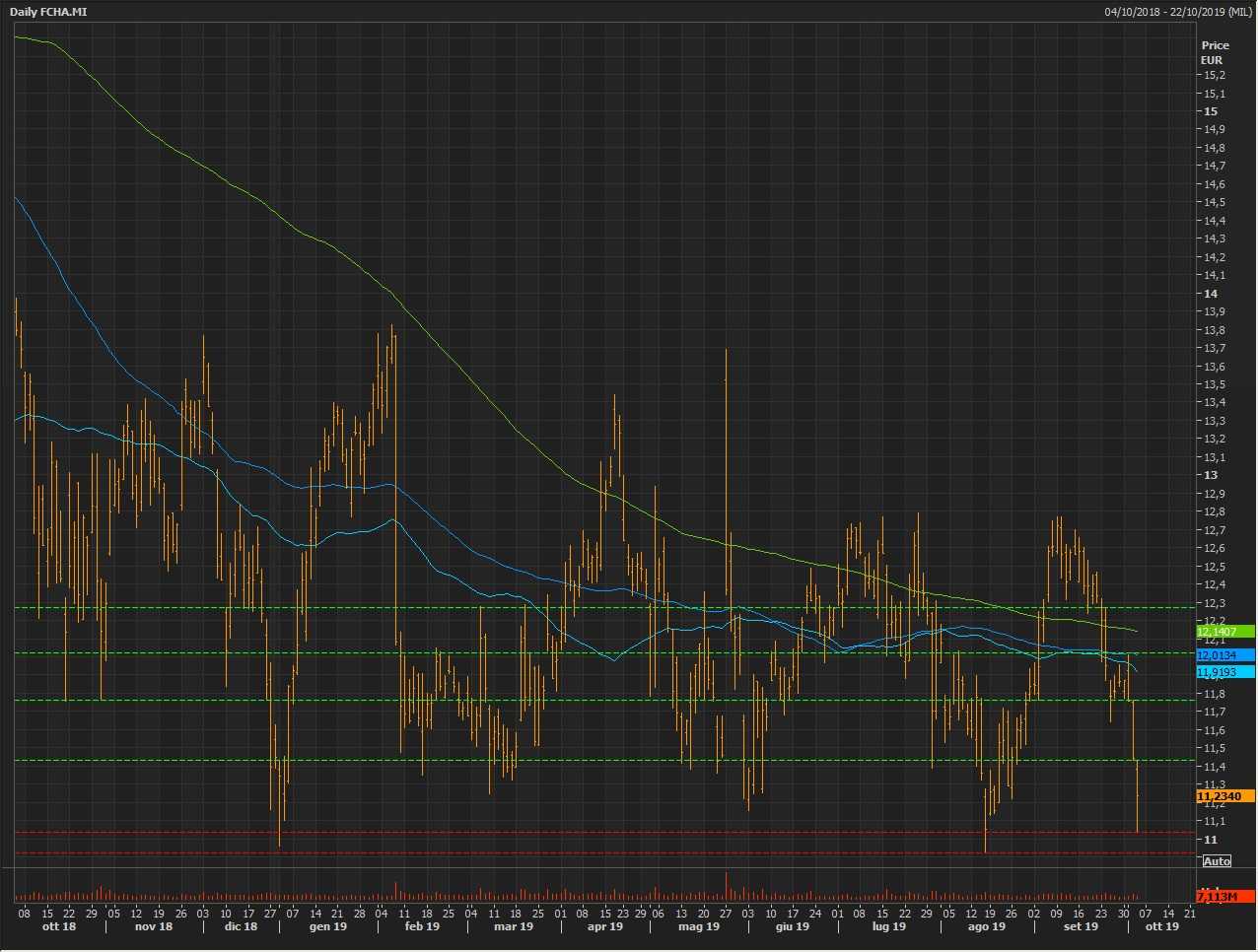The image size is (1258, 952).
Task: Select the green 12,1407 moving average tag
Action: (x=1224, y=632)
